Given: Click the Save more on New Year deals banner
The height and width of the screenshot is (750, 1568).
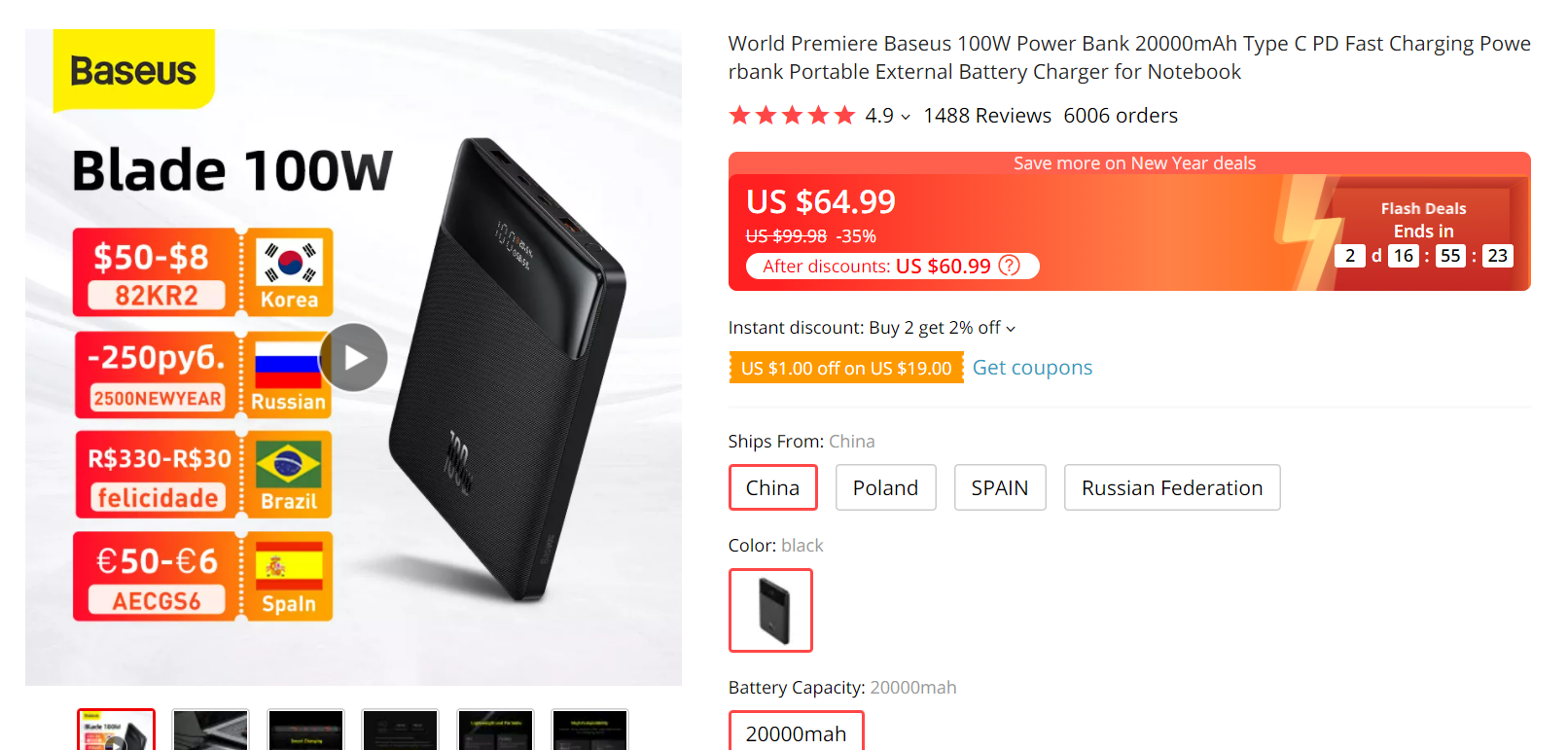Looking at the screenshot, I should pos(1133,162).
